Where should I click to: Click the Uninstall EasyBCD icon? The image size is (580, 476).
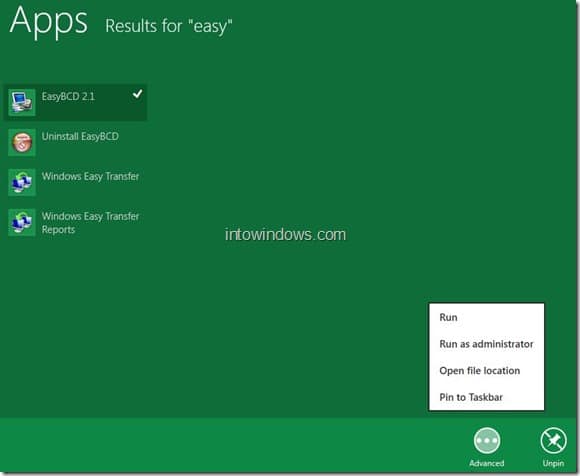(22, 142)
